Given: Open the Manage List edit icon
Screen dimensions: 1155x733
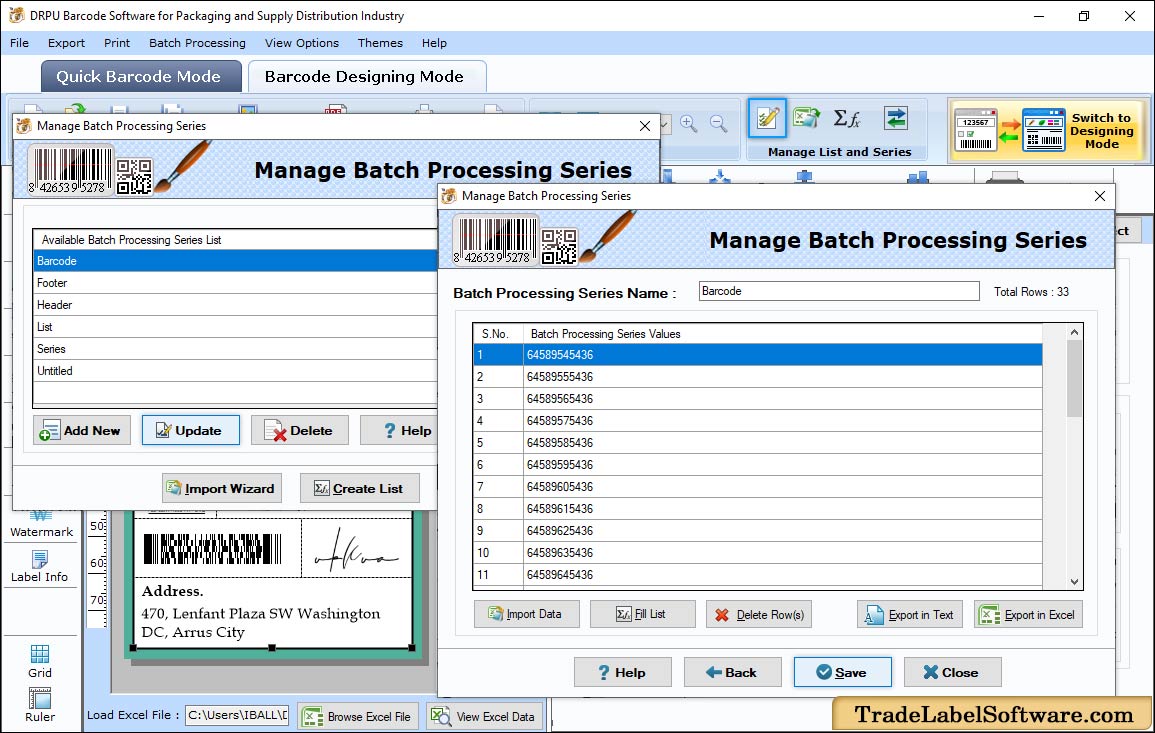Looking at the screenshot, I should (767, 119).
